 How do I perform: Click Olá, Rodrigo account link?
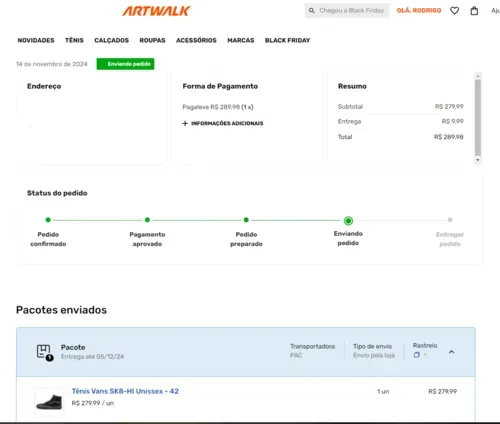419,11
